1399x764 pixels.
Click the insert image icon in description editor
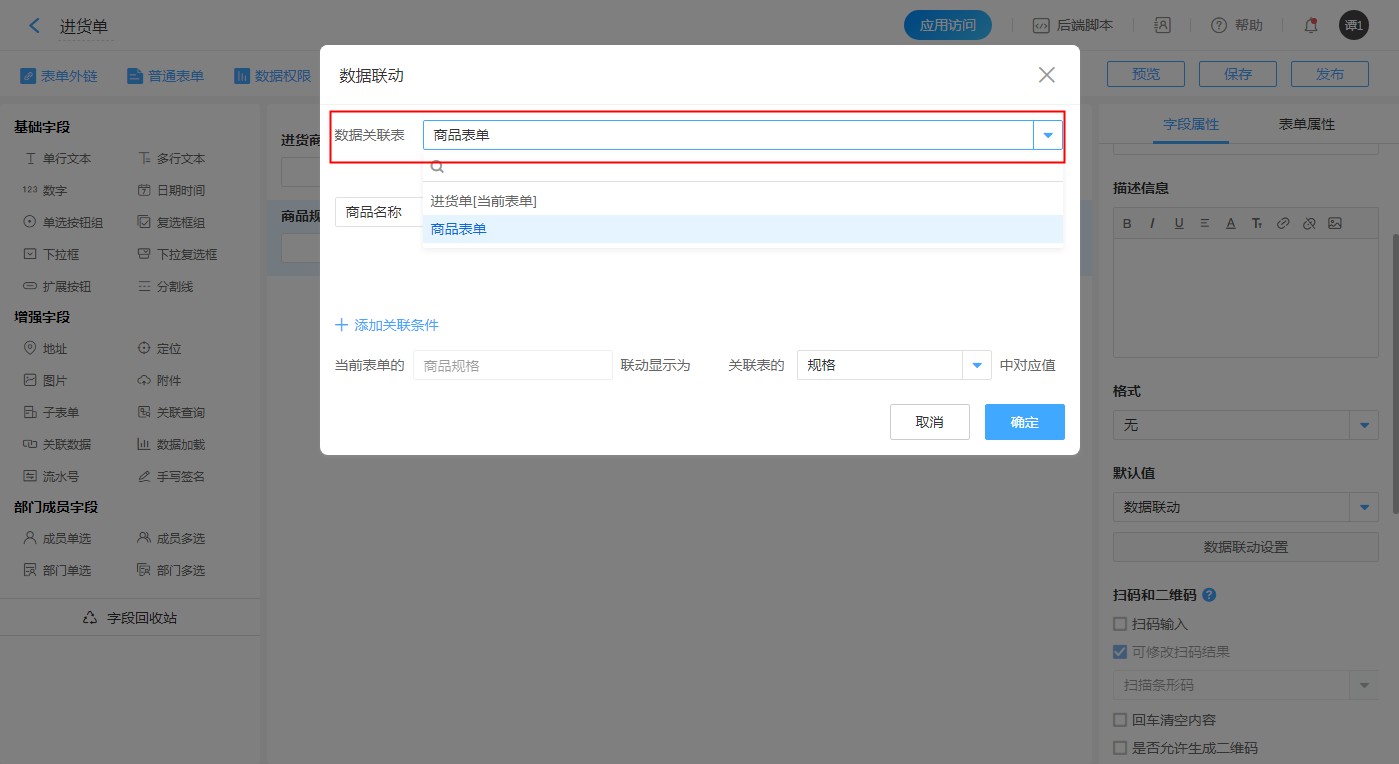(1335, 223)
